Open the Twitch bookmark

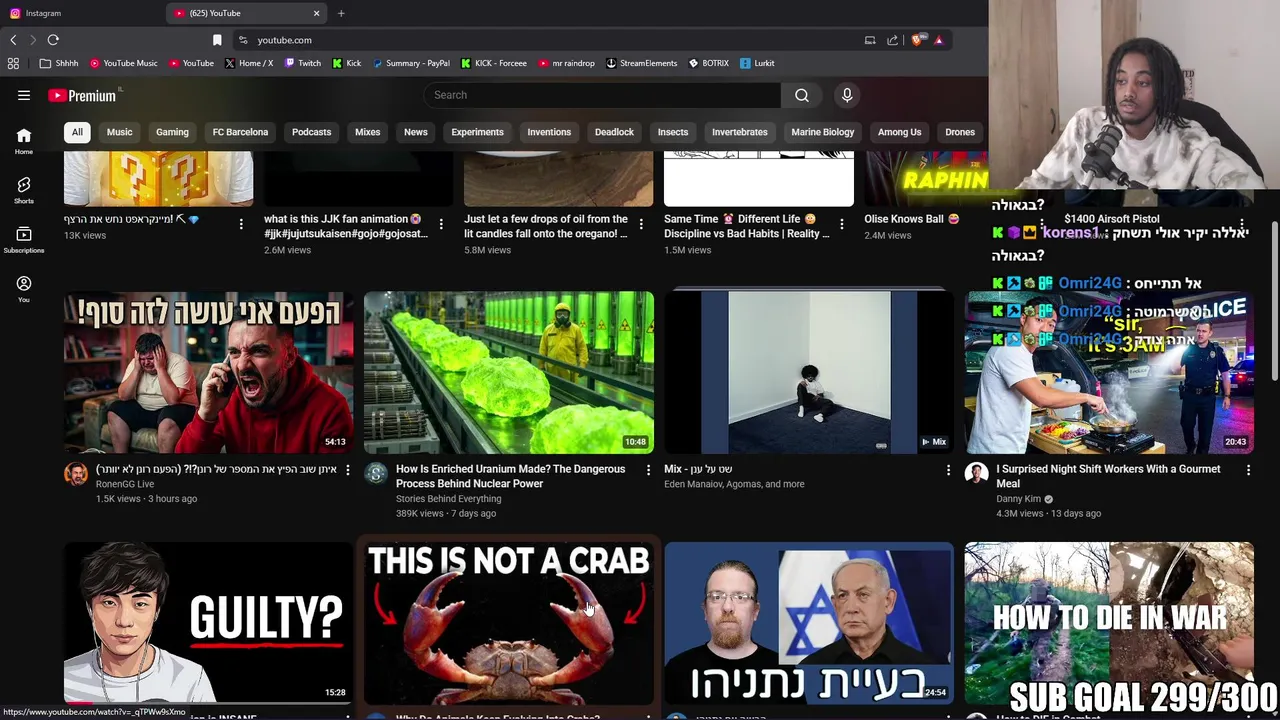coord(303,63)
